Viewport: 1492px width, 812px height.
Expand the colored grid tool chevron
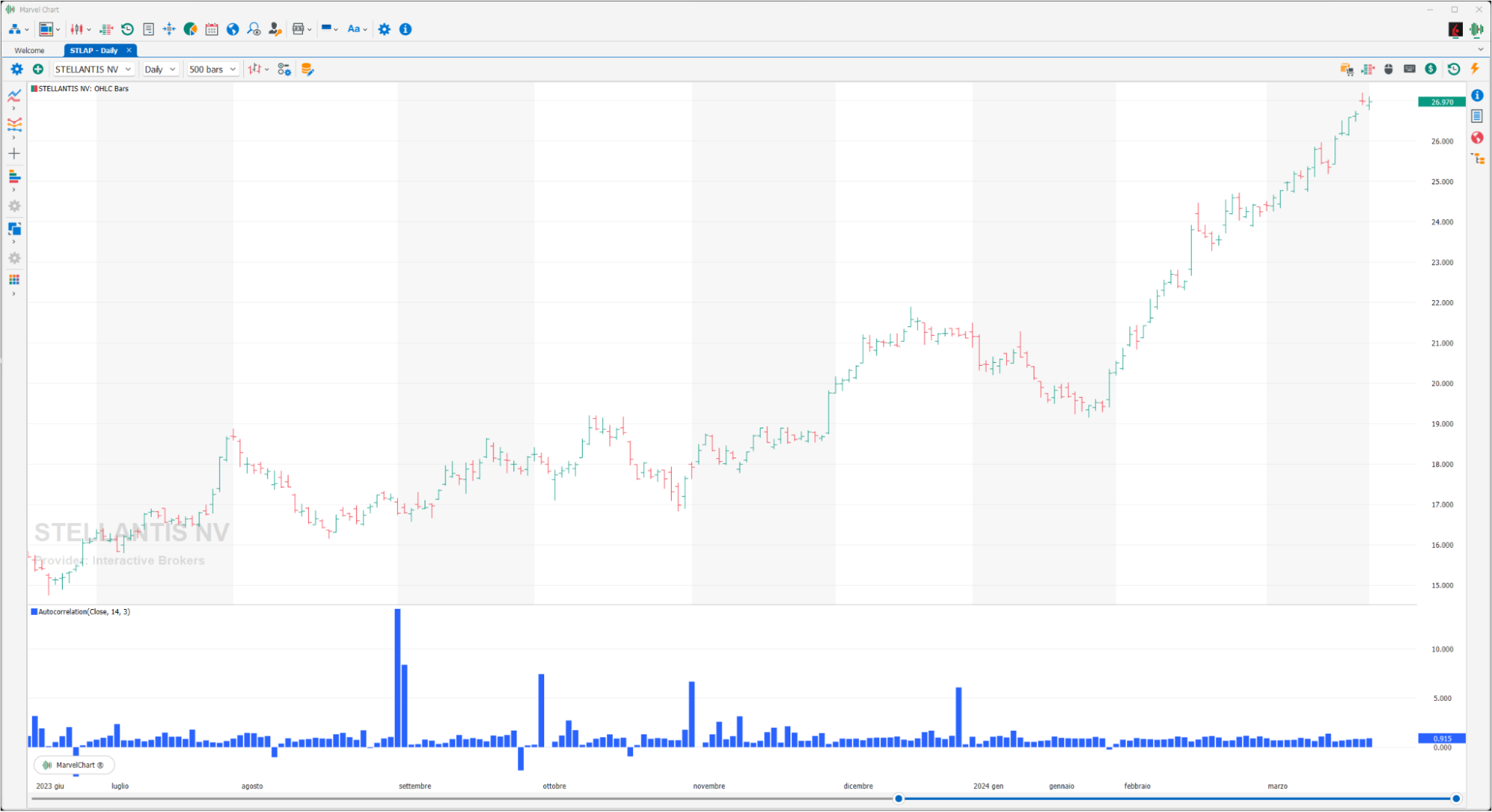(13, 293)
